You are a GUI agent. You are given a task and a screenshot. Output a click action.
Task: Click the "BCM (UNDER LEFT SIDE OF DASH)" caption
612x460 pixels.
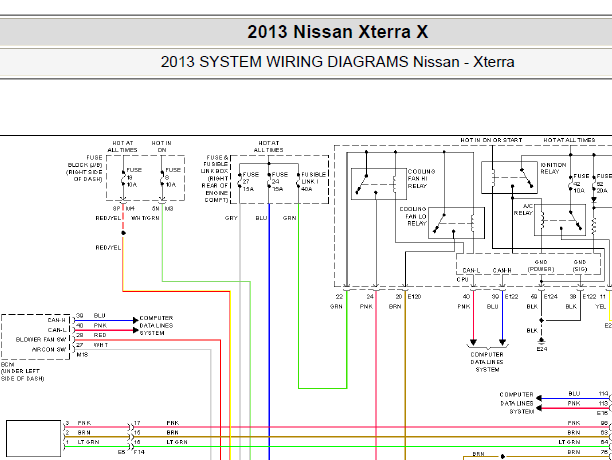coord(22,371)
